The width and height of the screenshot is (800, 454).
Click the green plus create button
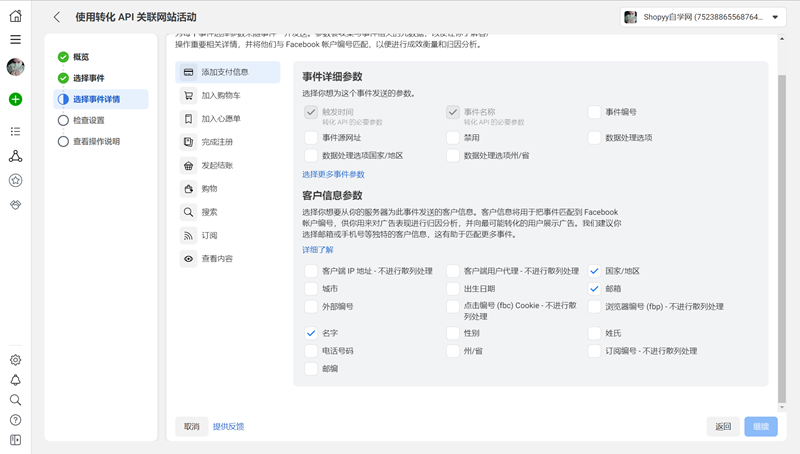tap(15, 99)
